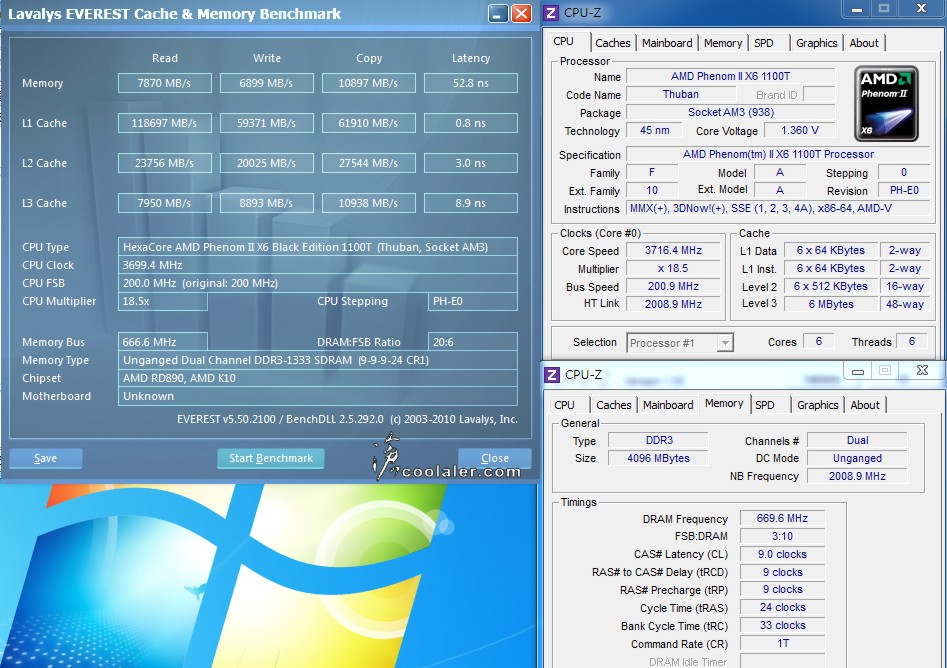Select Memory tab in lower CPU-Z window
The height and width of the screenshot is (668, 947).
click(724, 403)
